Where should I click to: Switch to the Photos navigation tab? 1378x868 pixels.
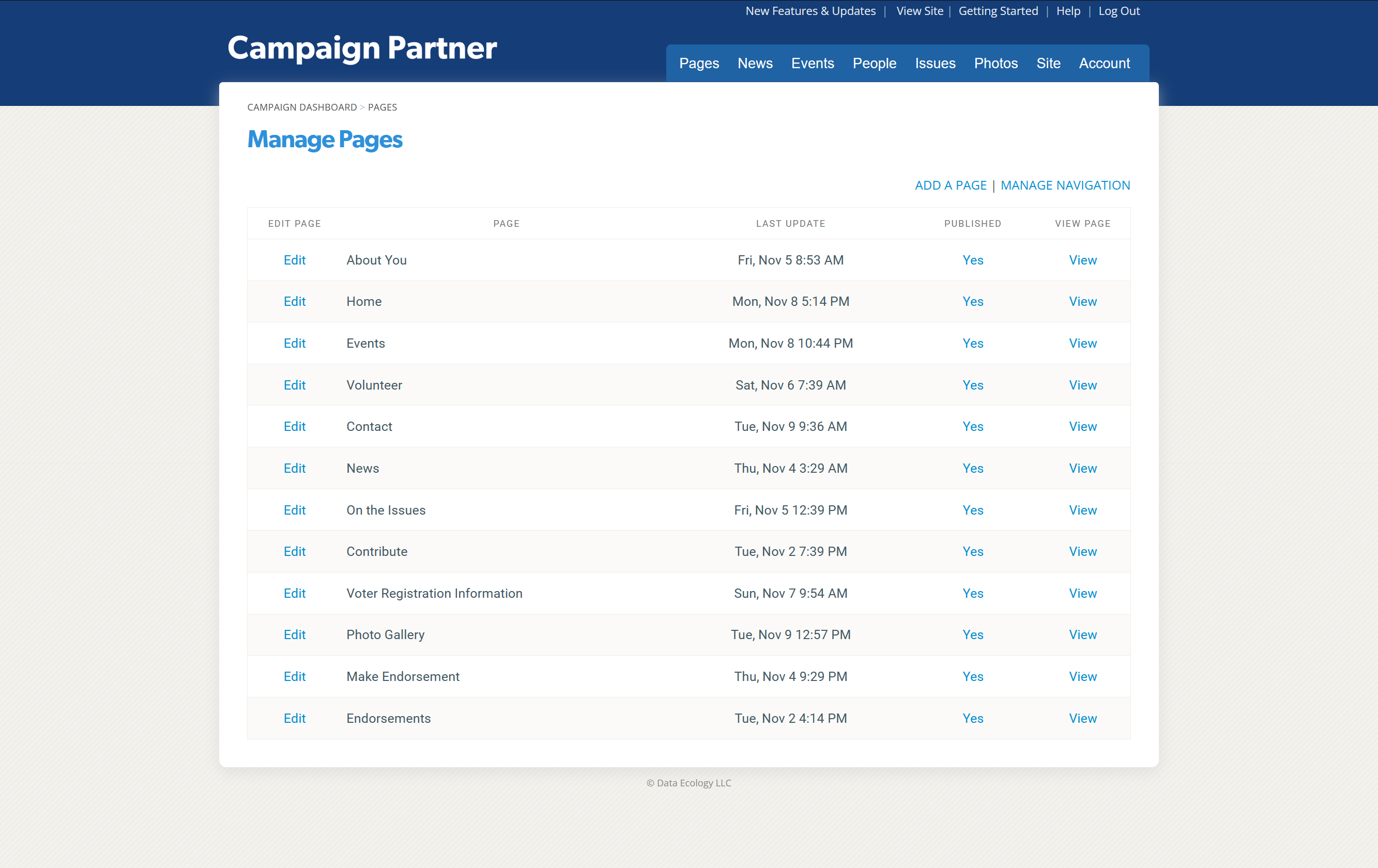pos(996,64)
